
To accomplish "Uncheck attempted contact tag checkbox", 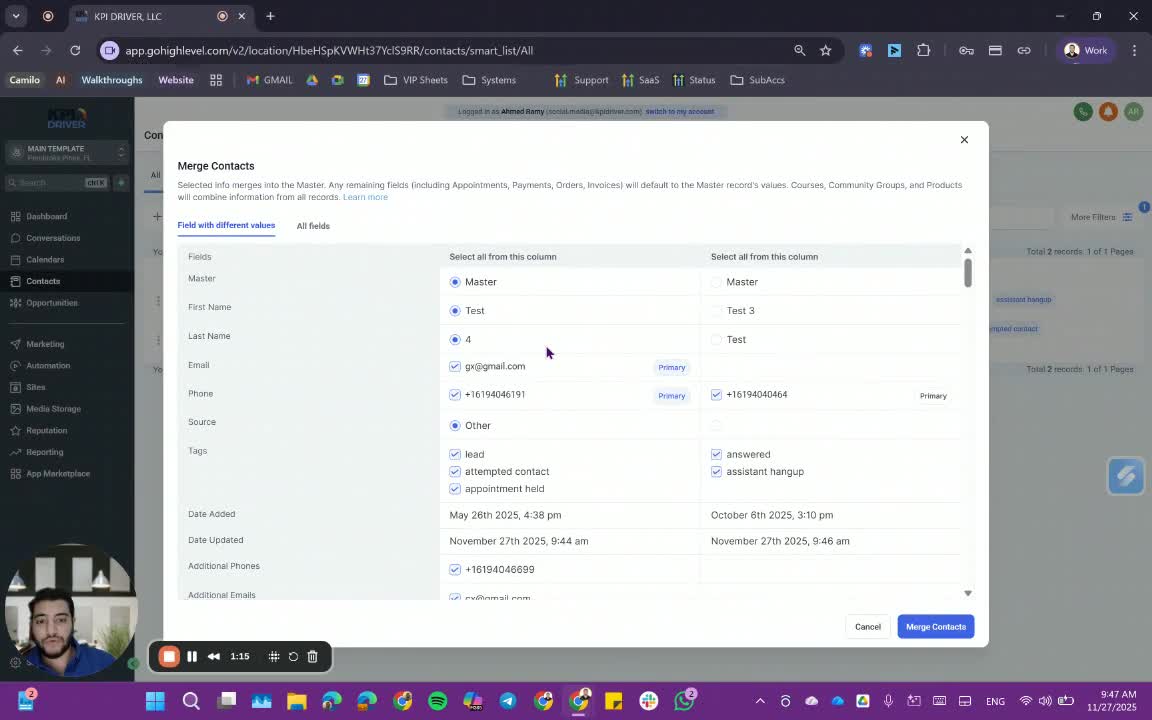I will click(455, 472).
